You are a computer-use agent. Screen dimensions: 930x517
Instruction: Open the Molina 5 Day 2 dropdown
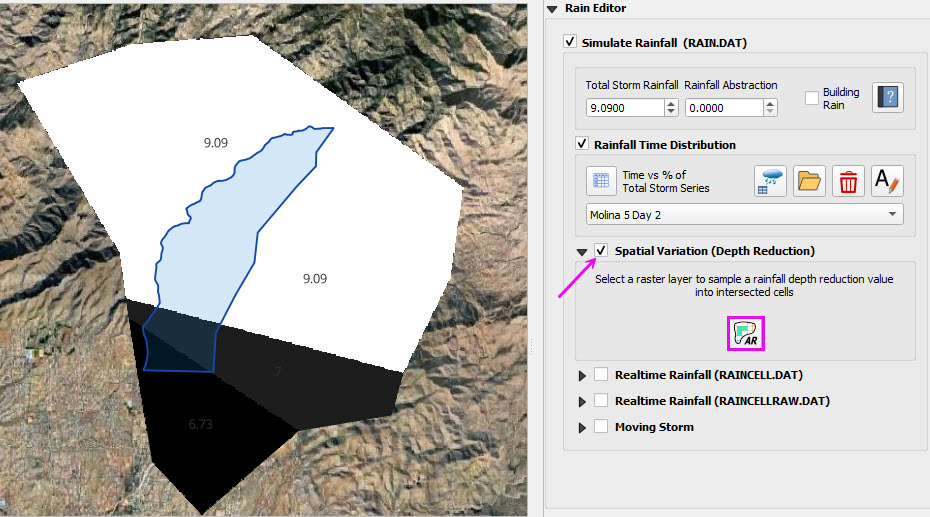(744, 214)
